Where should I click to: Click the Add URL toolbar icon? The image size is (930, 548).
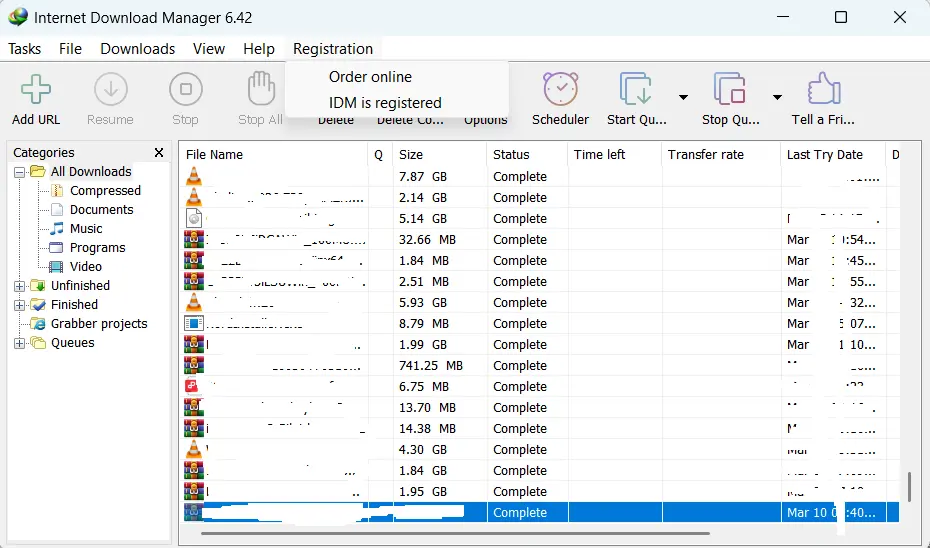click(x=36, y=90)
